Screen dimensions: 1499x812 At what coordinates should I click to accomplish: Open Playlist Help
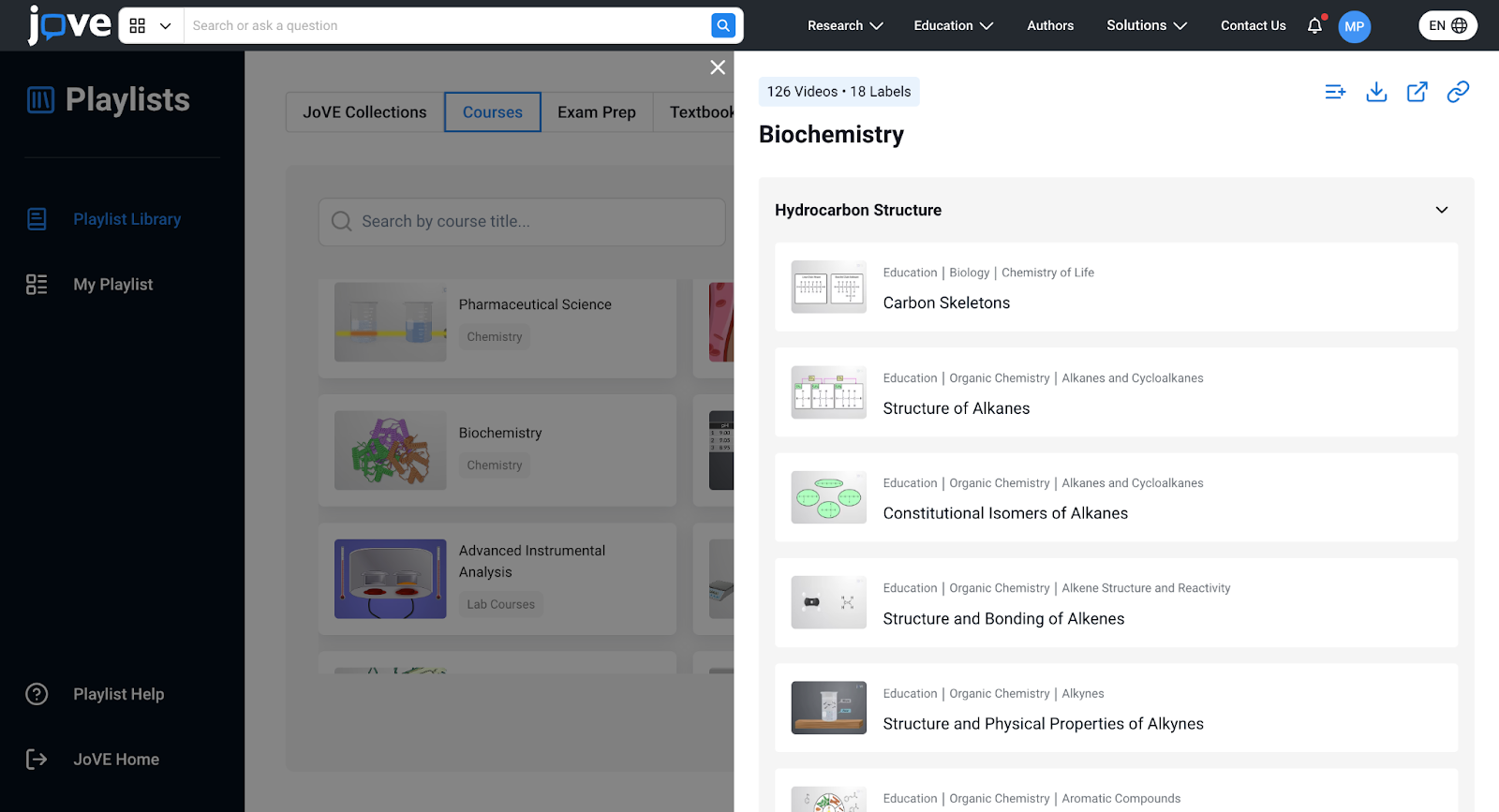96,694
